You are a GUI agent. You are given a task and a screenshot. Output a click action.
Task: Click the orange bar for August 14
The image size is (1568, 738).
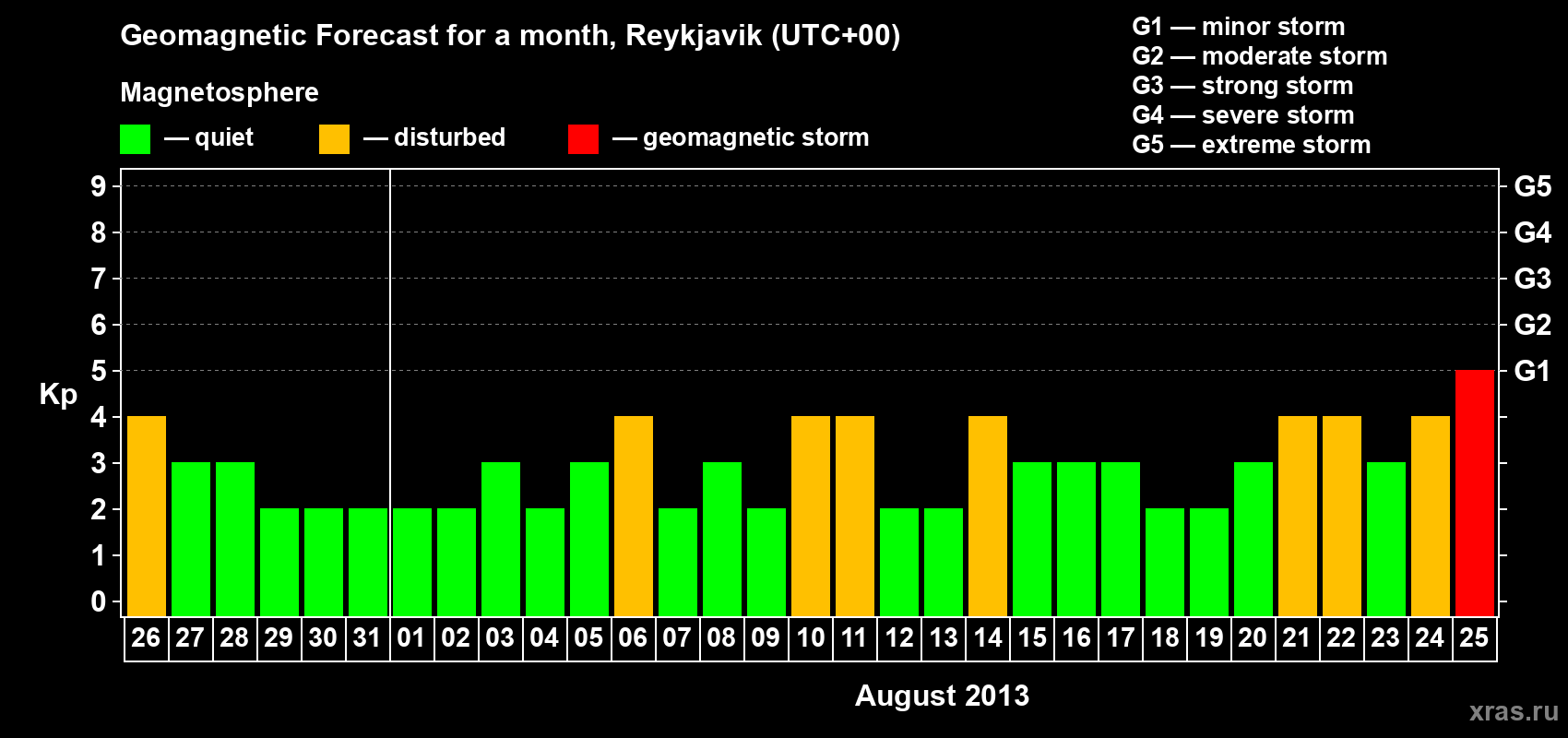[988, 516]
